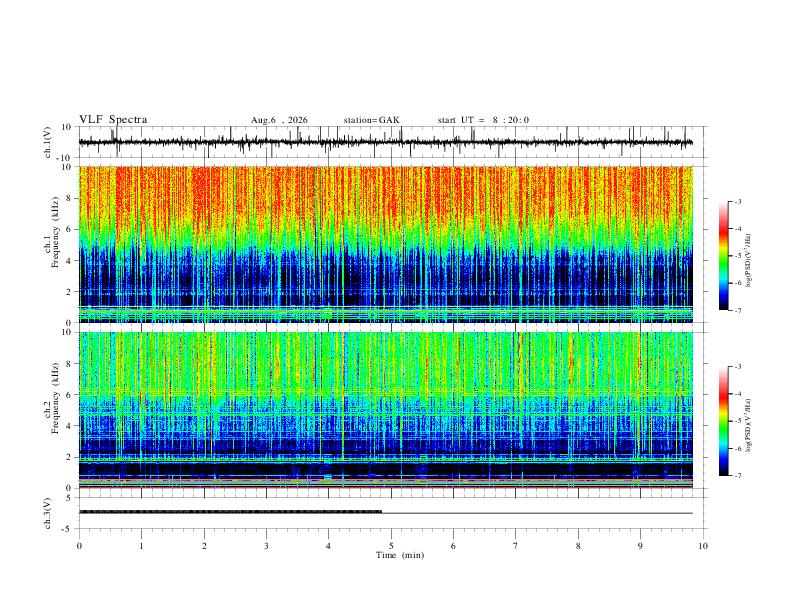Click inside the ch.1 spectrogram panel
Screen dimensions: 792x612
pos(385,244)
